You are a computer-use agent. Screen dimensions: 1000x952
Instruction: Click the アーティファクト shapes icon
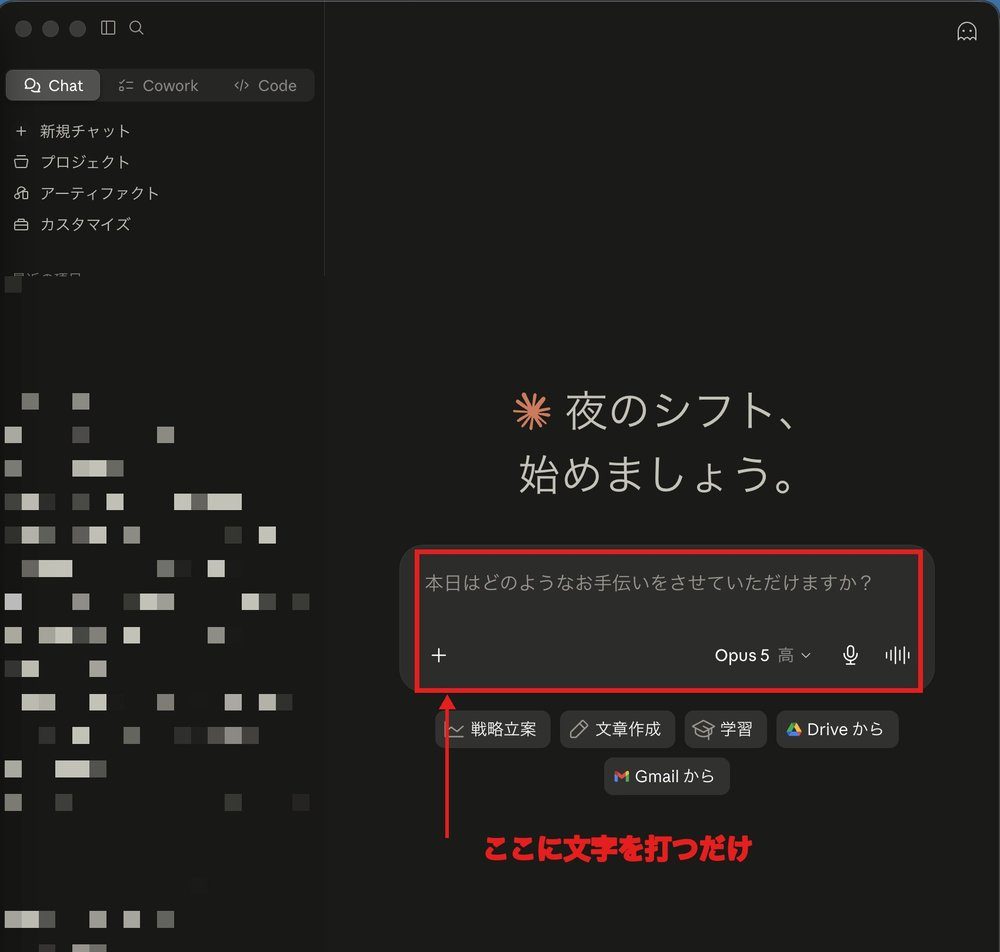[21, 193]
